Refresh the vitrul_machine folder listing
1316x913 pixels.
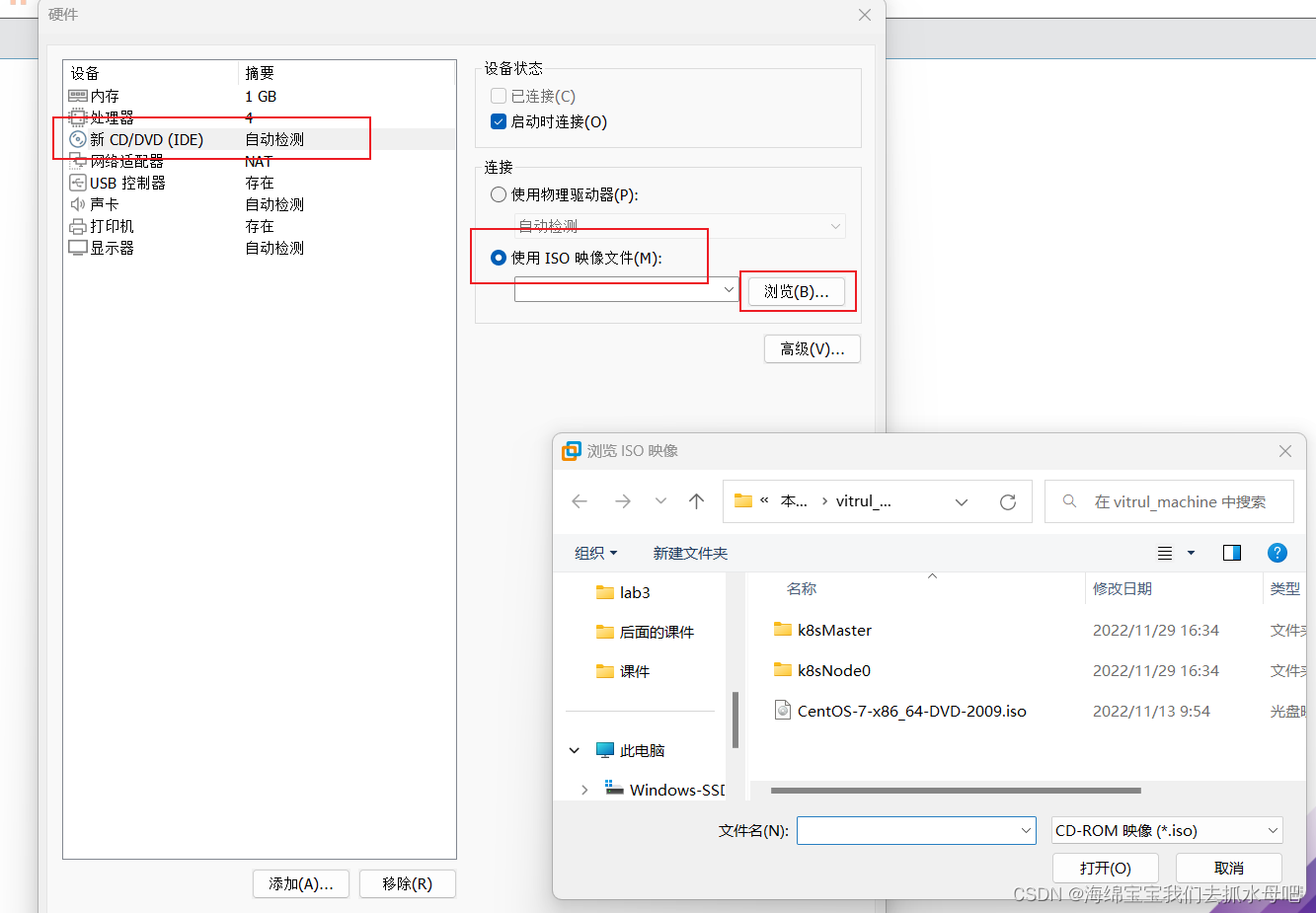click(1008, 501)
